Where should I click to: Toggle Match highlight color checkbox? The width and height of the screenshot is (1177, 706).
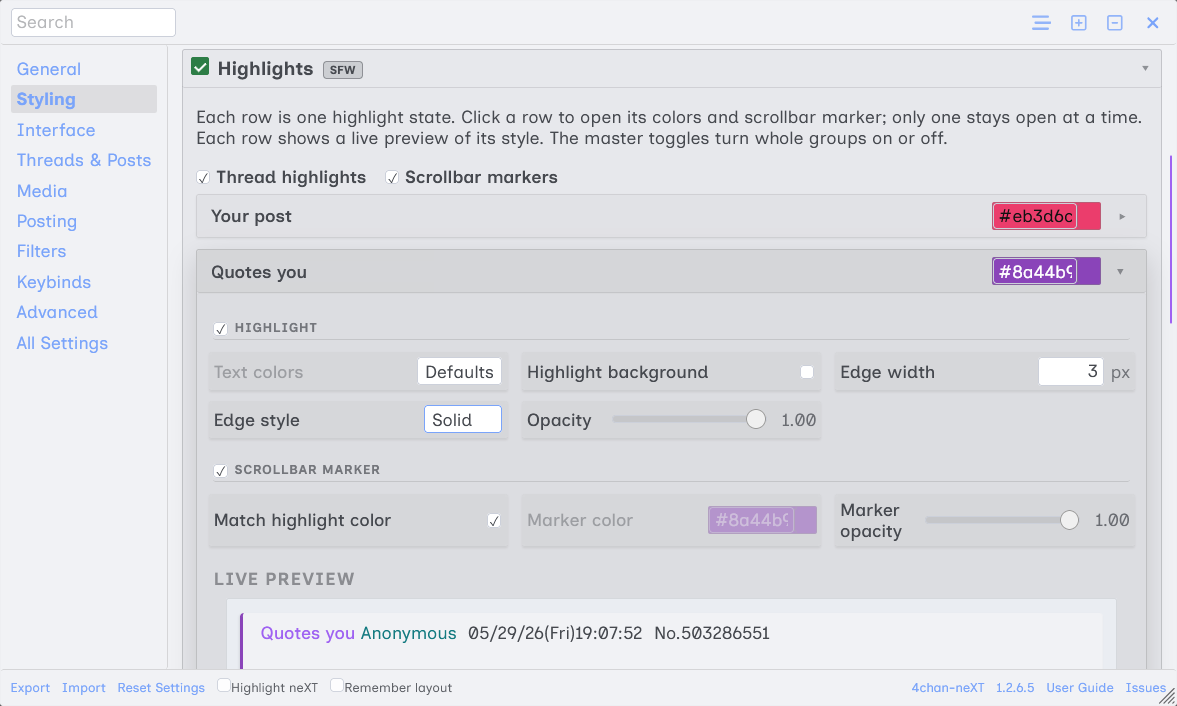493,521
